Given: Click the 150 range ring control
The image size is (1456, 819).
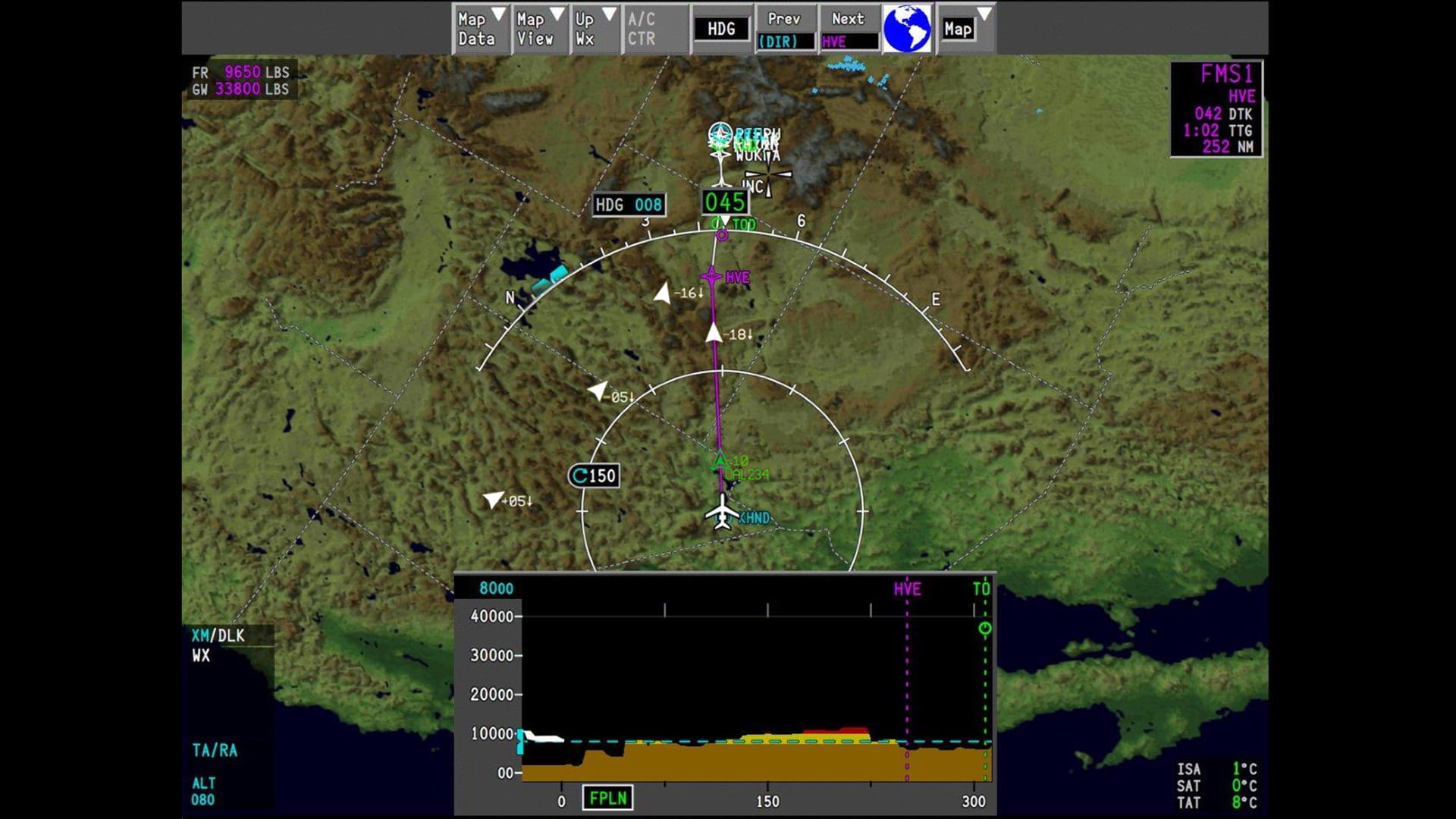Looking at the screenshot, I should click(x=595, y=476).
